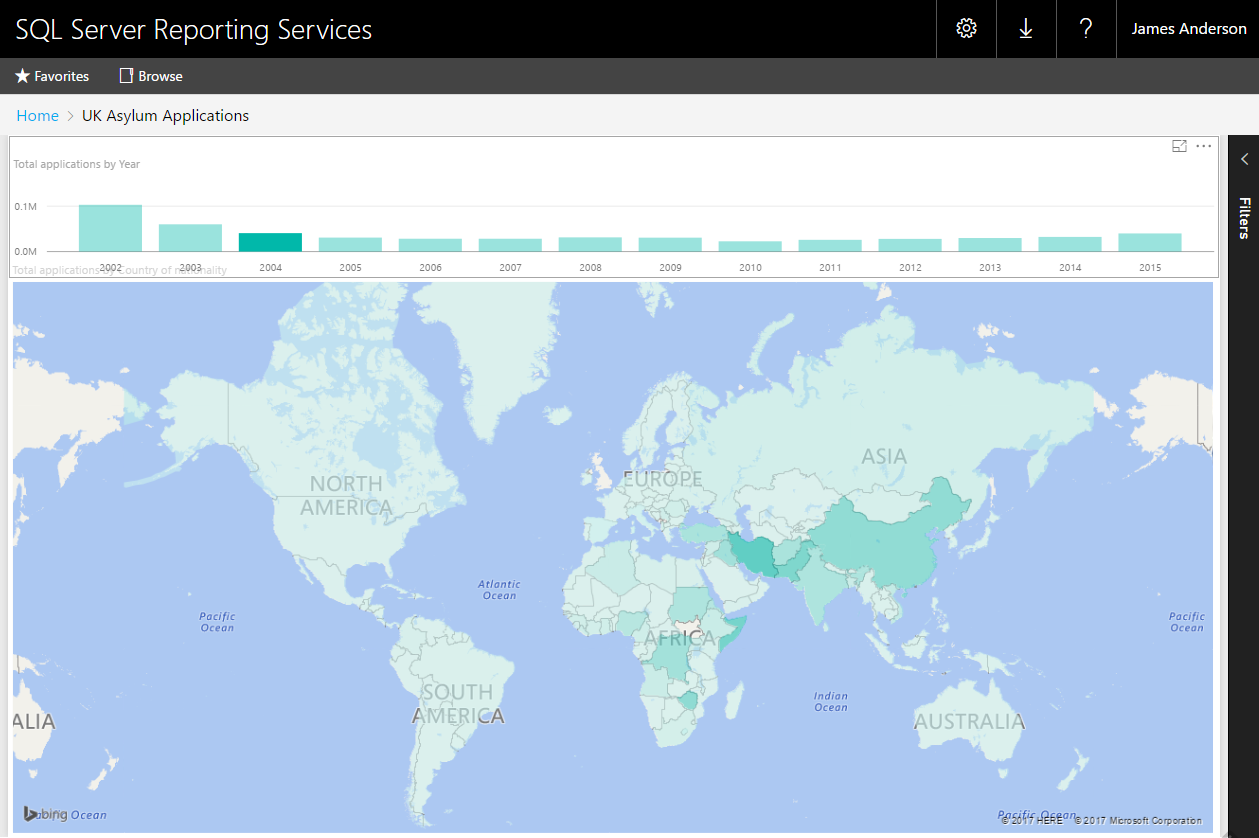Click the SQL Server Reporting Services title

point(194,29)
